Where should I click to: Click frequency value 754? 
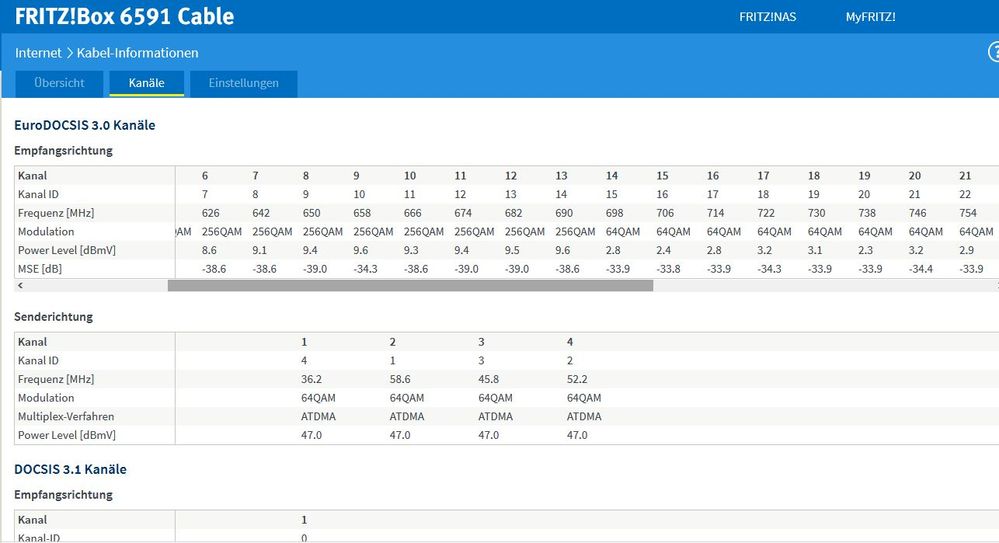click(968, 213)
